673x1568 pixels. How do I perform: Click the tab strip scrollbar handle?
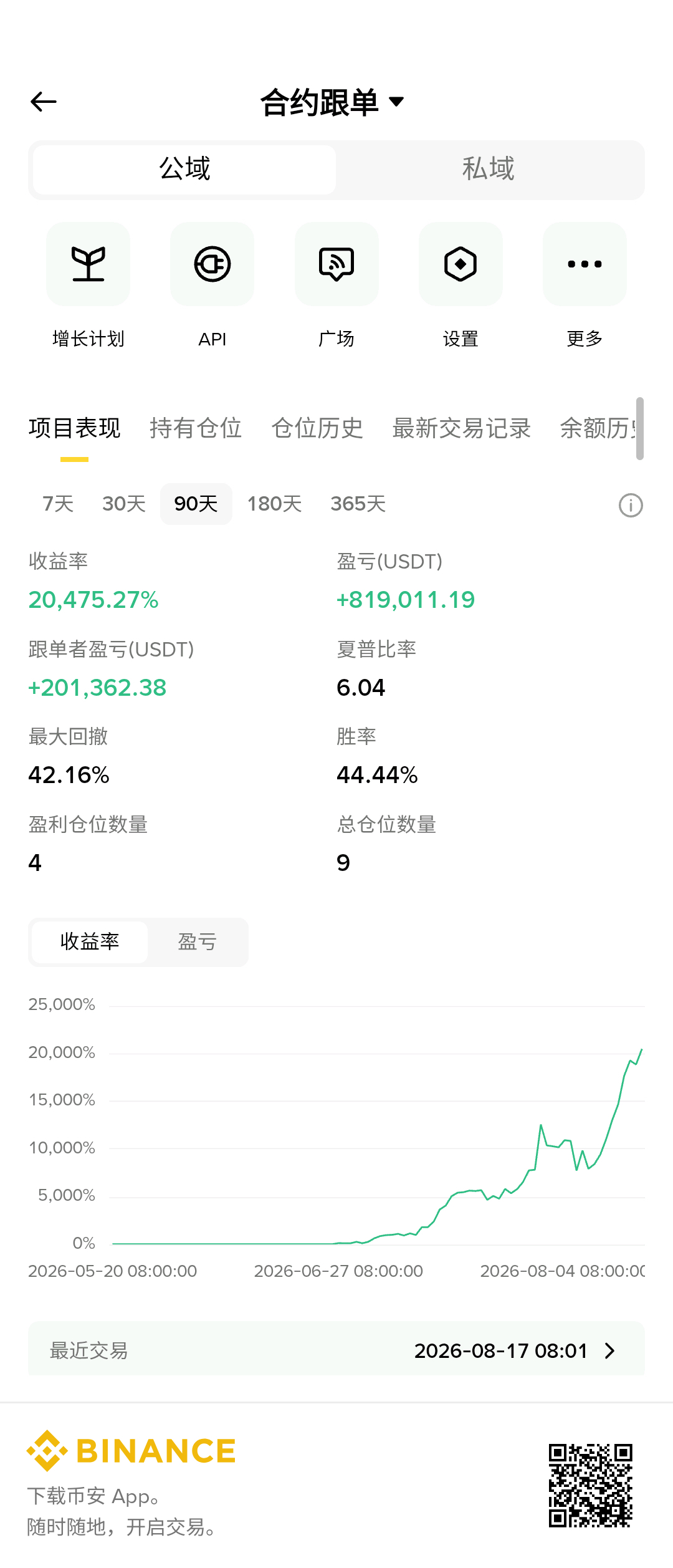640,428
